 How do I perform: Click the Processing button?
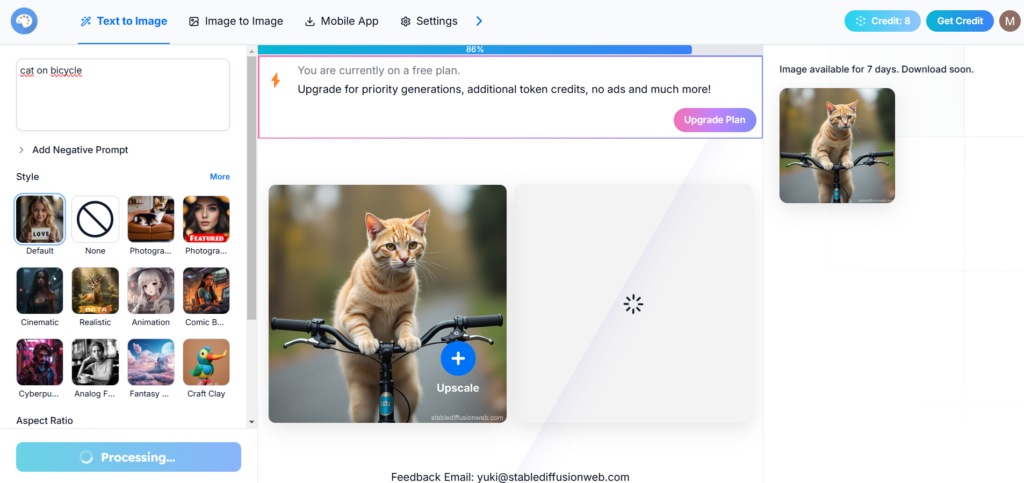[x=129, y=457]
